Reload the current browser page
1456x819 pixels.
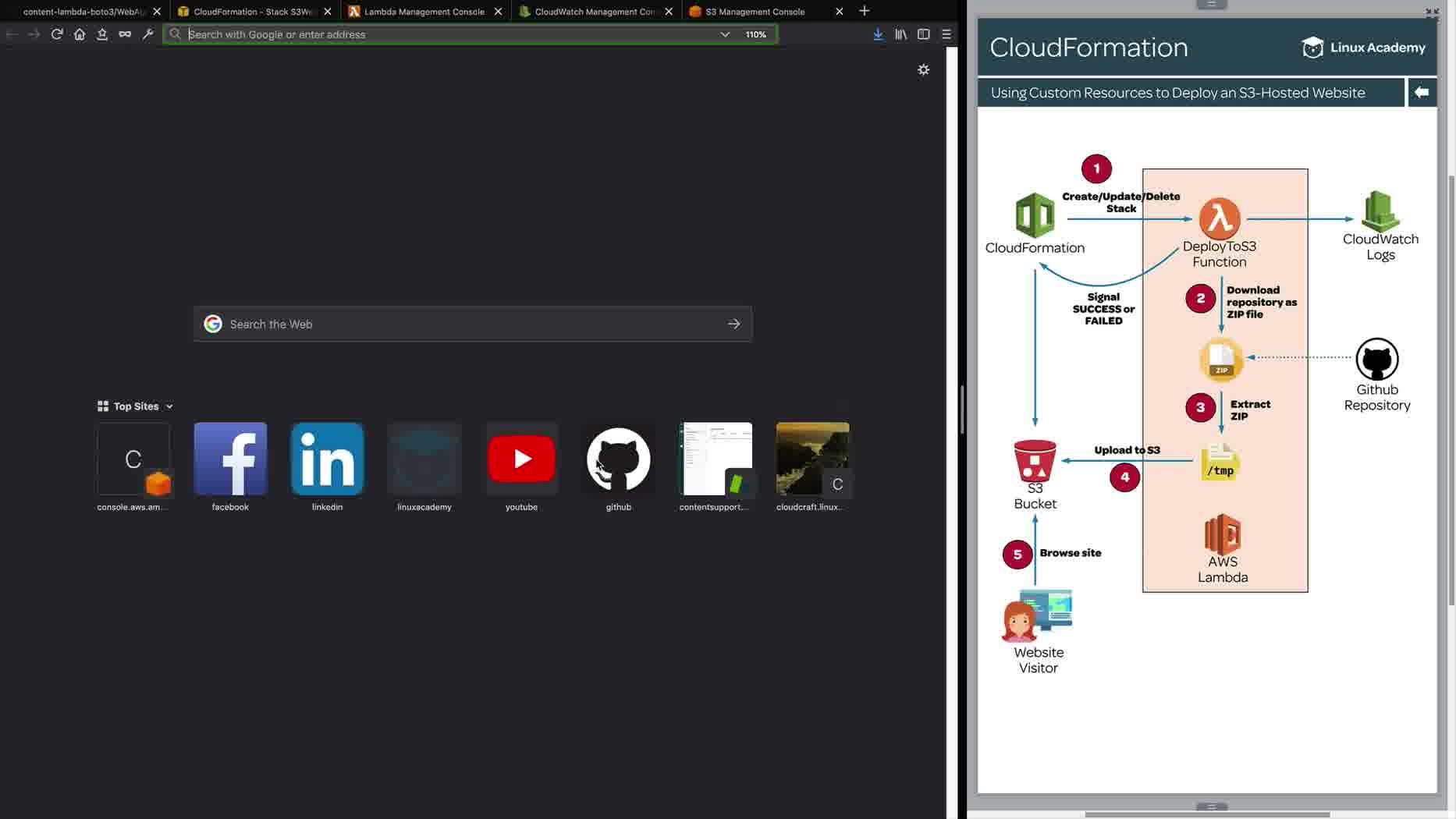point(57,34)
